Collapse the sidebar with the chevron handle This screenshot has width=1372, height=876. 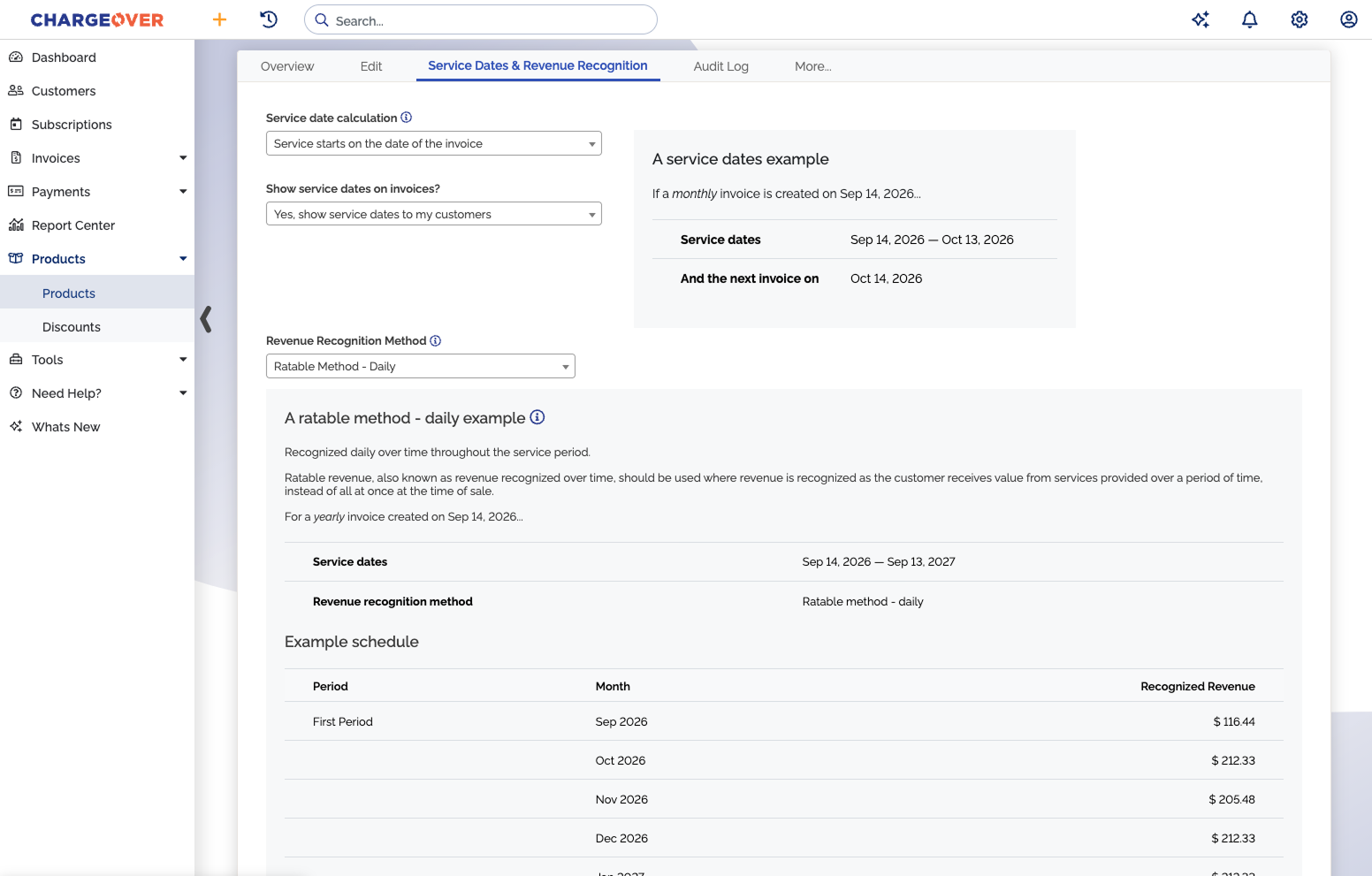(206, 319)
